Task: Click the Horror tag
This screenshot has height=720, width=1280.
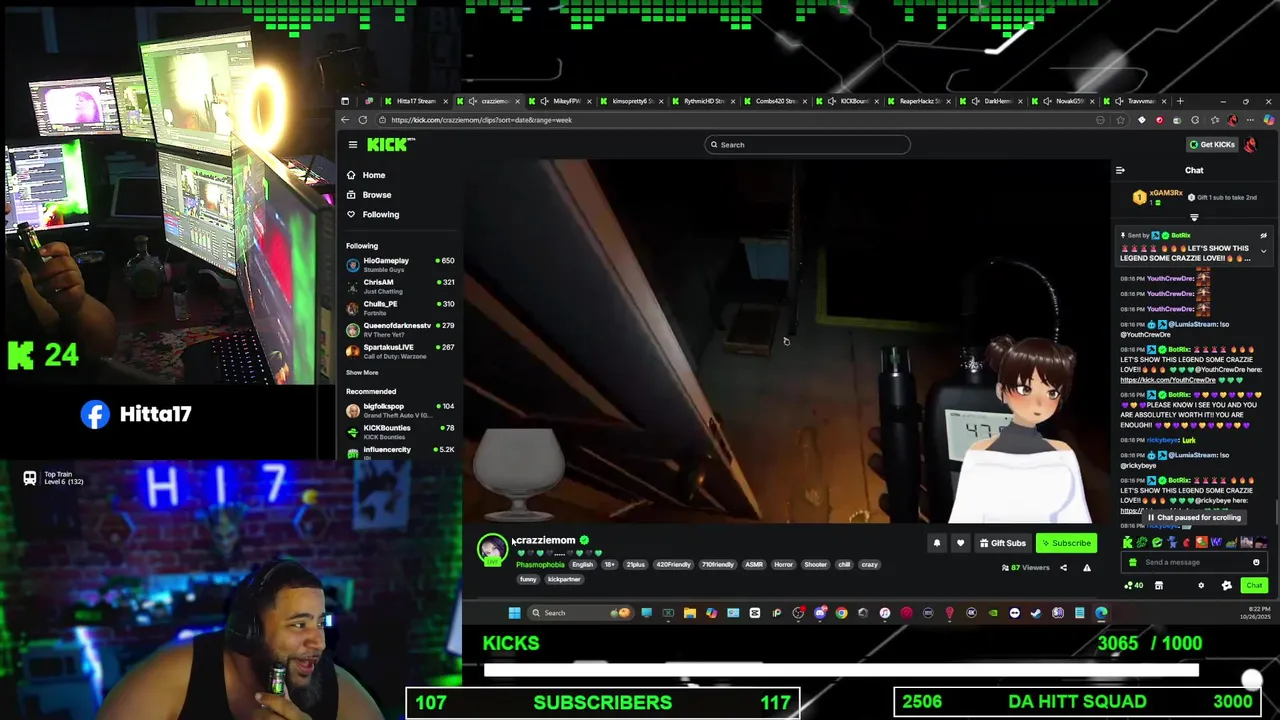Action: (x=783, y=565)
